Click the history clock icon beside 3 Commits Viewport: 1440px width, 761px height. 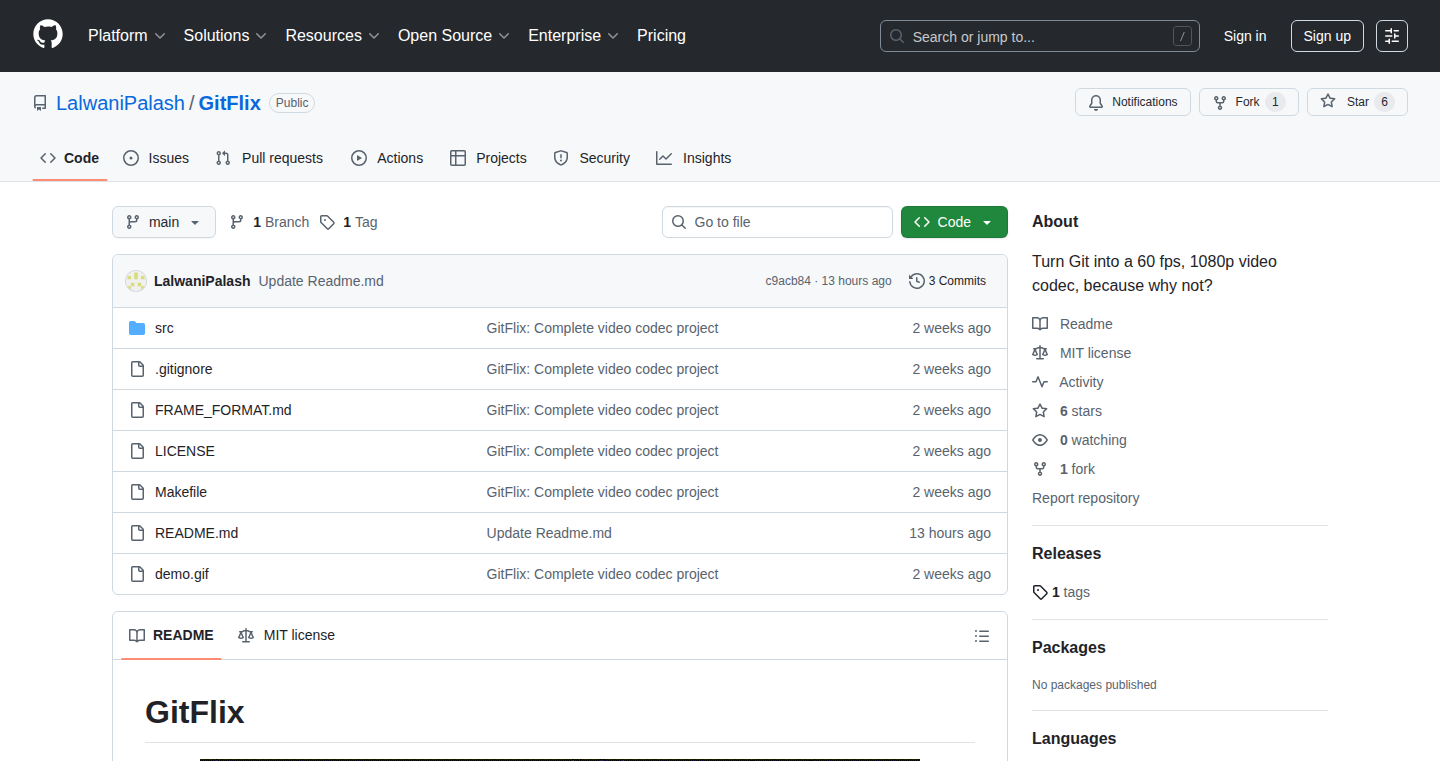click(916, 281)
